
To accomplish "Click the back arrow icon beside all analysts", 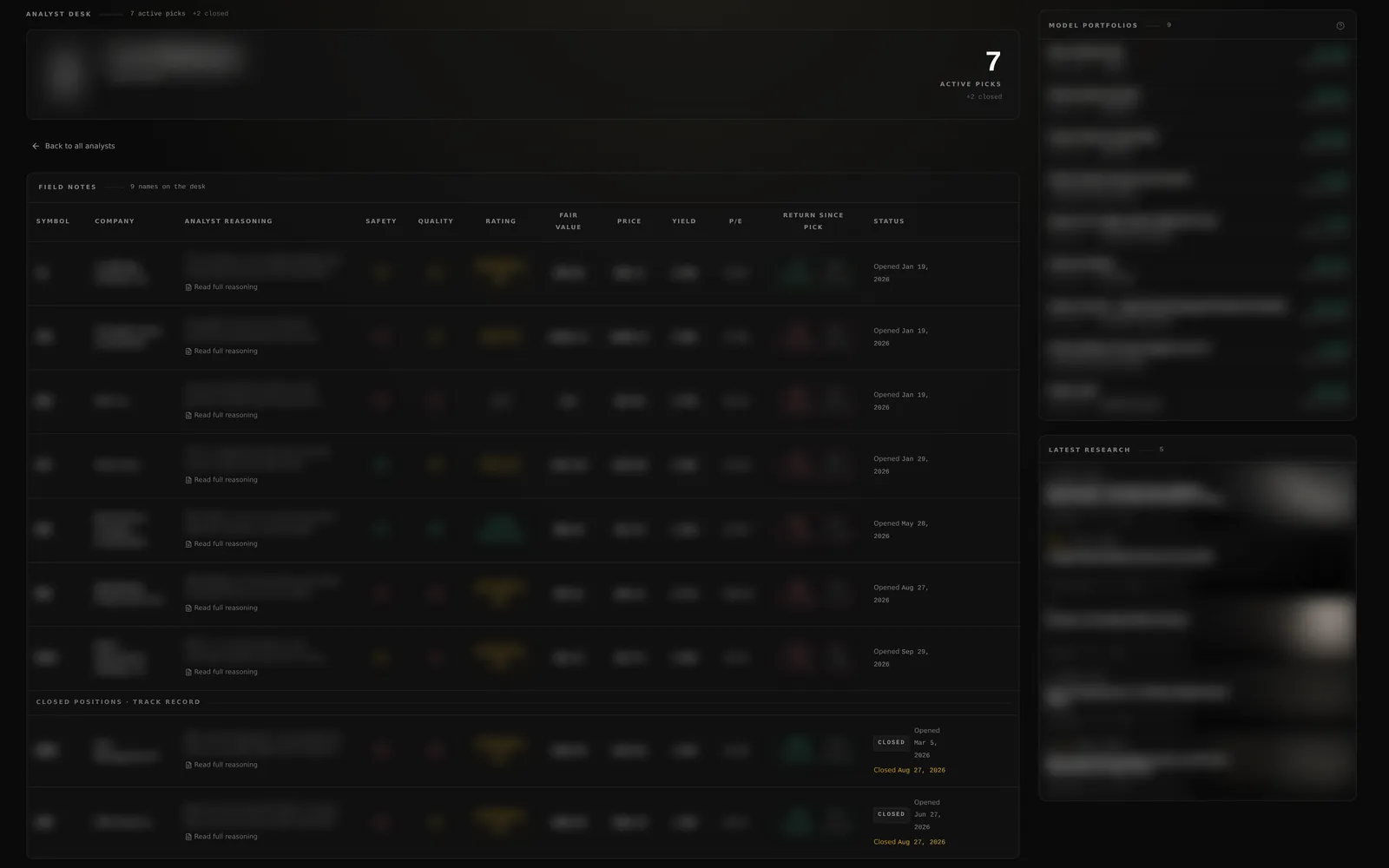I will coord(36,146).
